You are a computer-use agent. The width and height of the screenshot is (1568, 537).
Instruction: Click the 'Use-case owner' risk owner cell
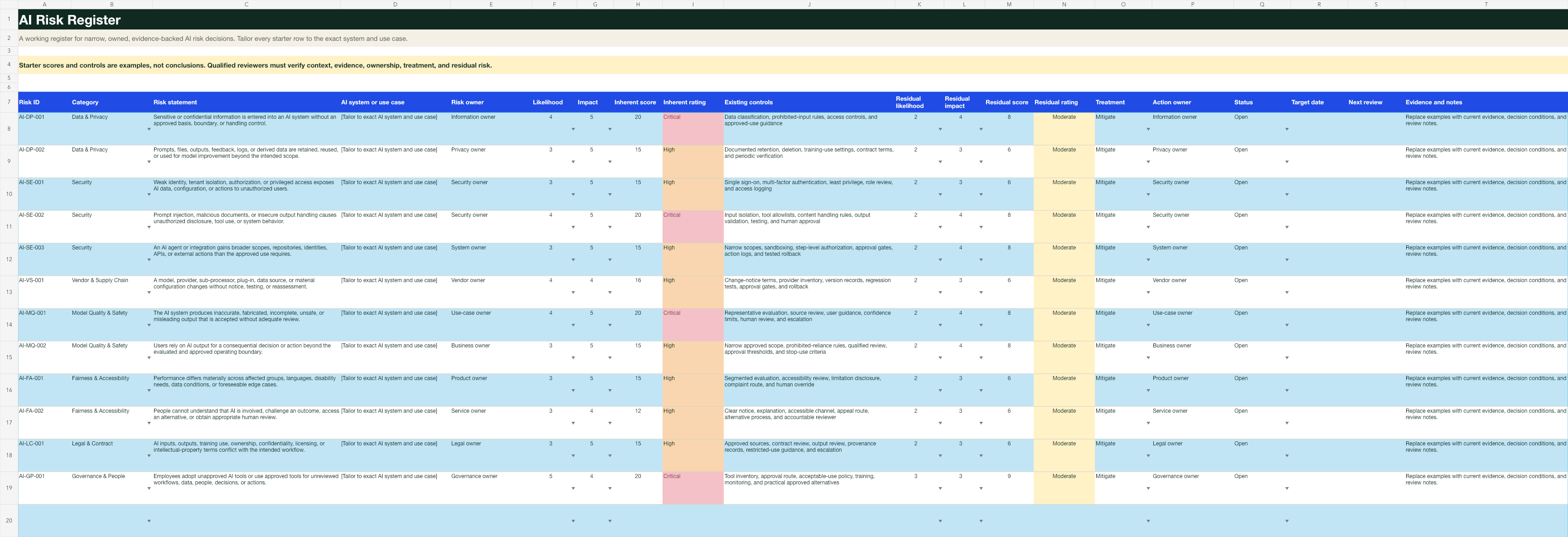491,324
